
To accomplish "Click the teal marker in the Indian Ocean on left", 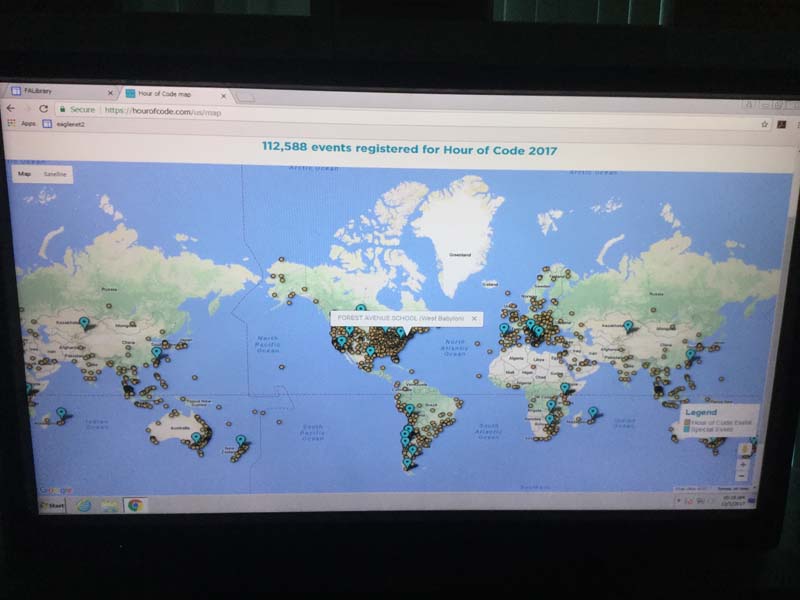I will point(61,413).
